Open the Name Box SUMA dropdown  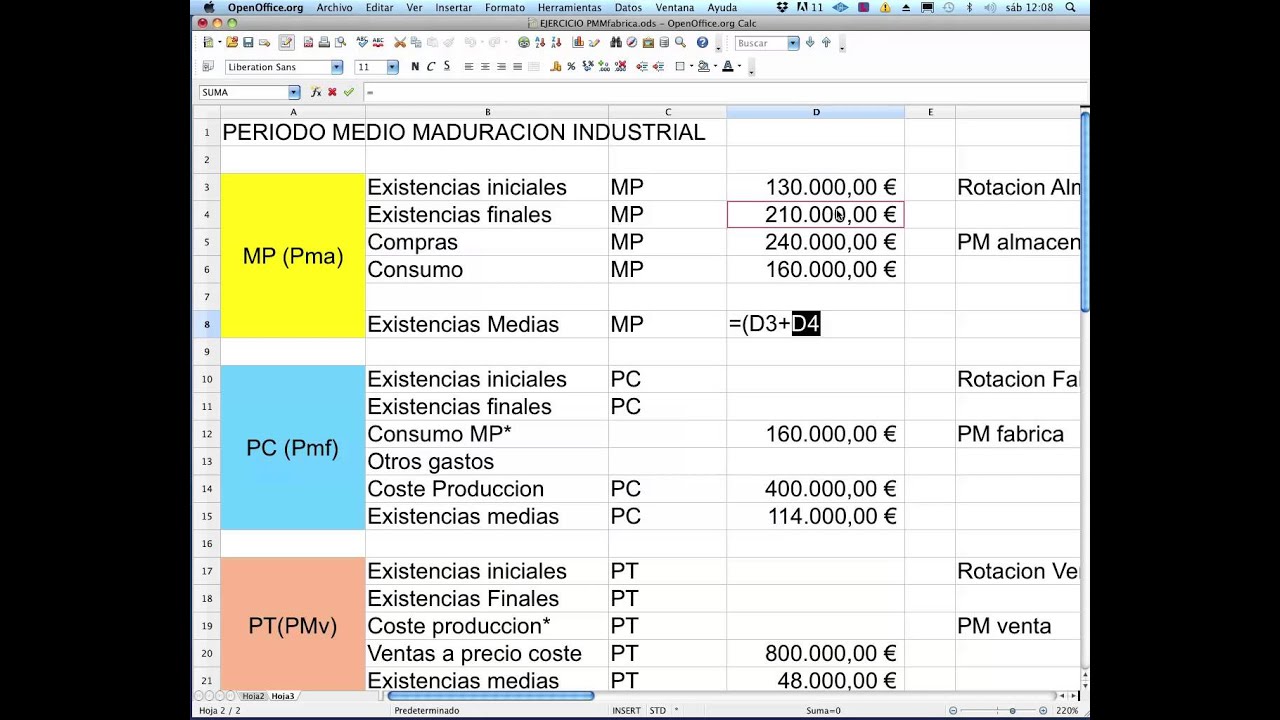tap(294, 92)
